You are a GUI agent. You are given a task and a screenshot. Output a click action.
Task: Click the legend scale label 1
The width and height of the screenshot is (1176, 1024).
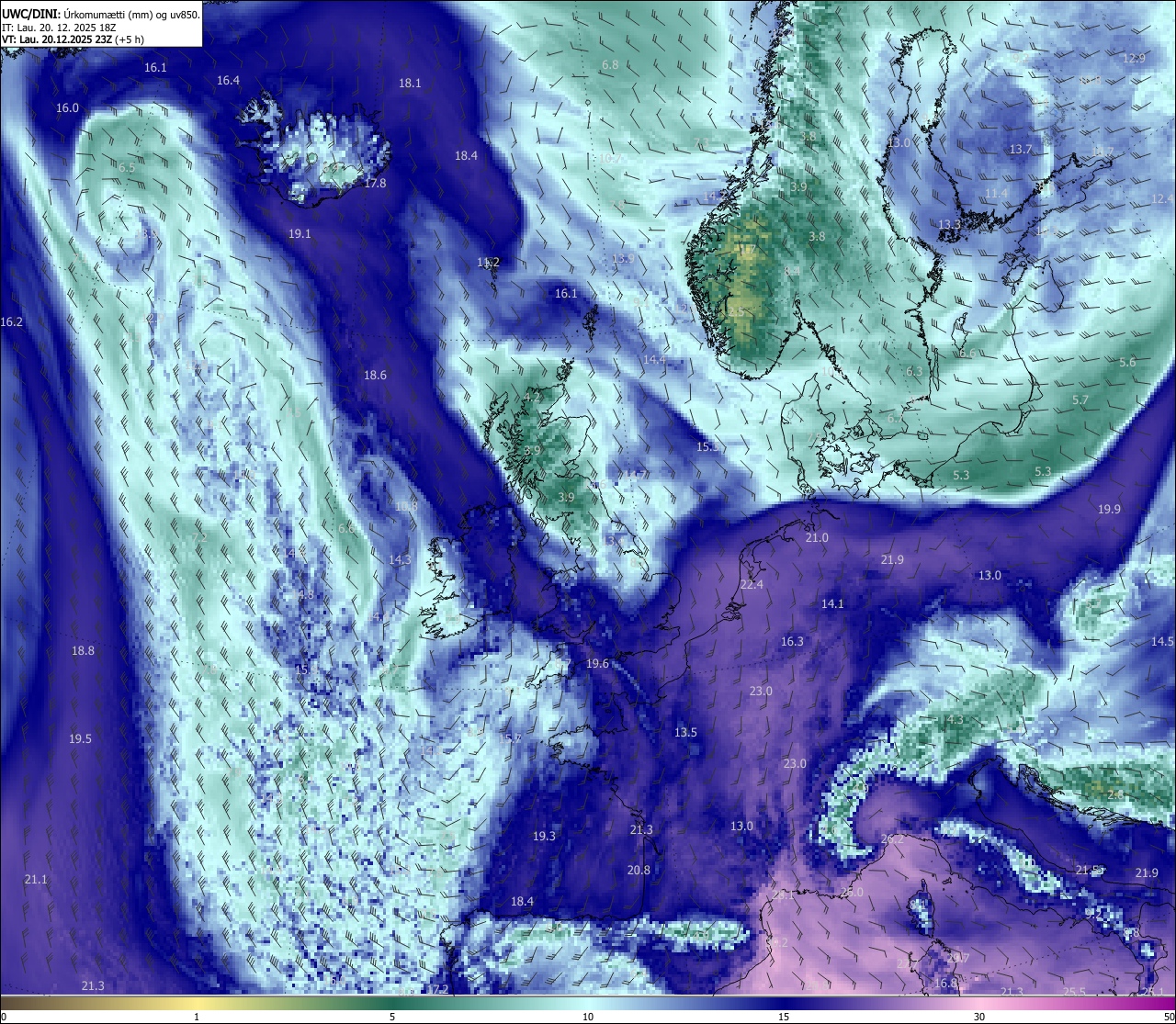click(197, 1017)
